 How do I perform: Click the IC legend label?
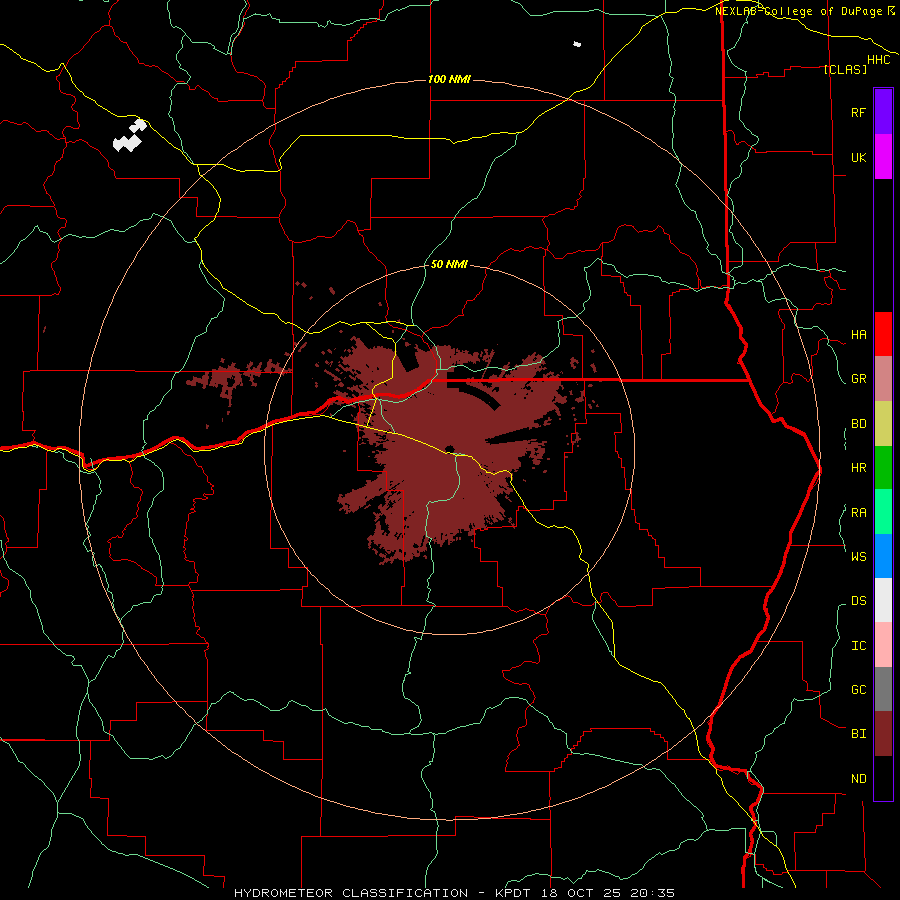coord(858,645)
